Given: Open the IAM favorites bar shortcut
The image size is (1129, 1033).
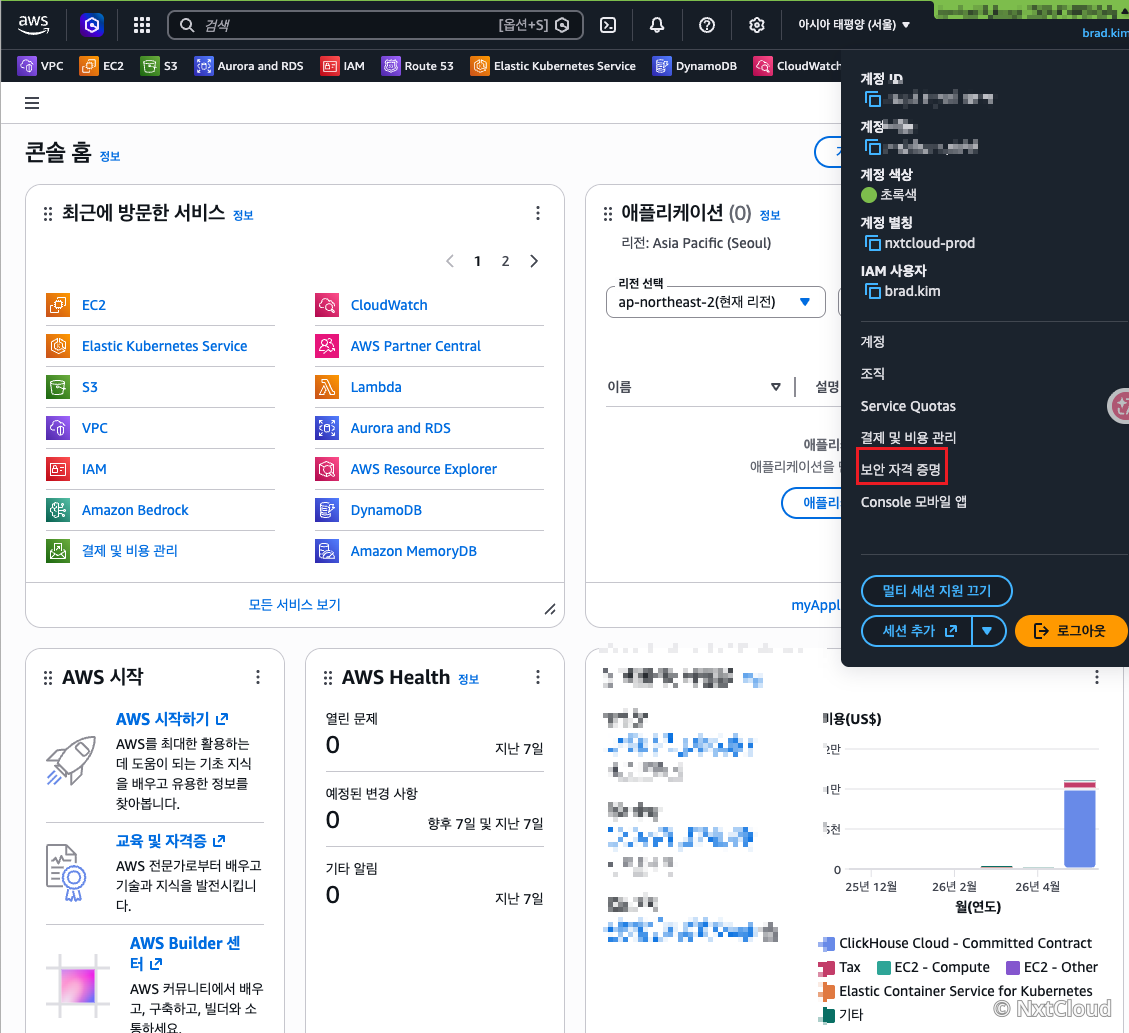Looking at the screenshot, I should tap(343, 66).
